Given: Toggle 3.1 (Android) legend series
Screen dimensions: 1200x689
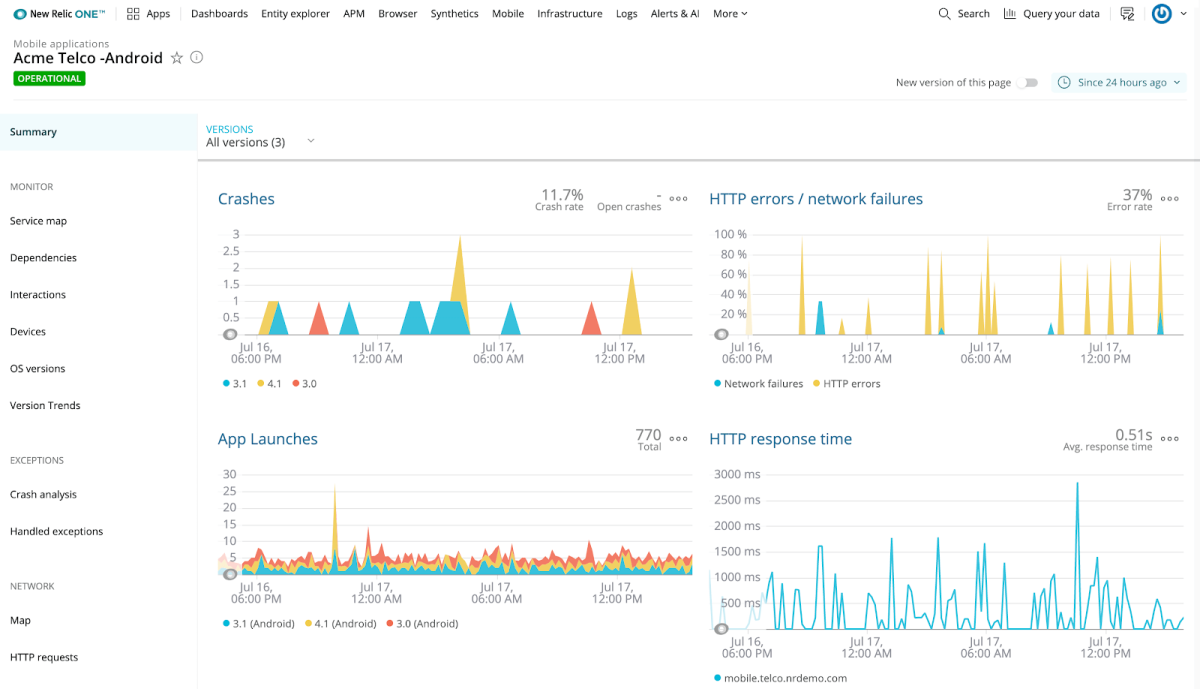Looking at the screenshot, I should [258, 624].
